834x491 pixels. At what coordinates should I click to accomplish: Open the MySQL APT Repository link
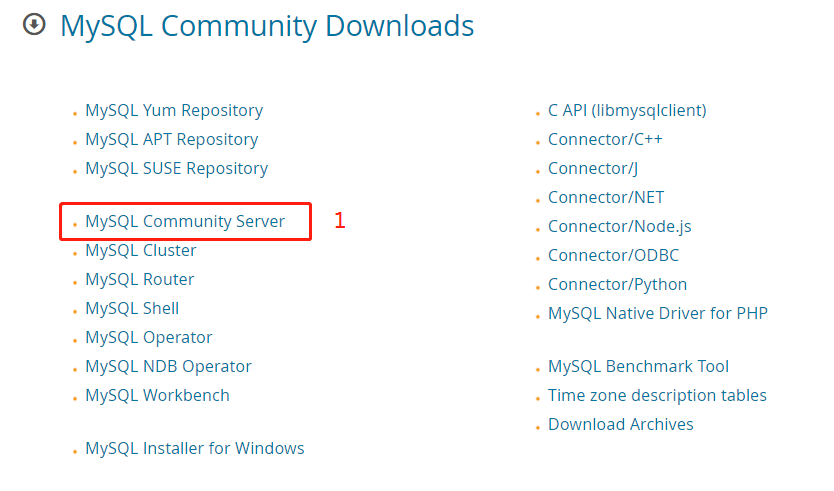click(x=172, y=139)
